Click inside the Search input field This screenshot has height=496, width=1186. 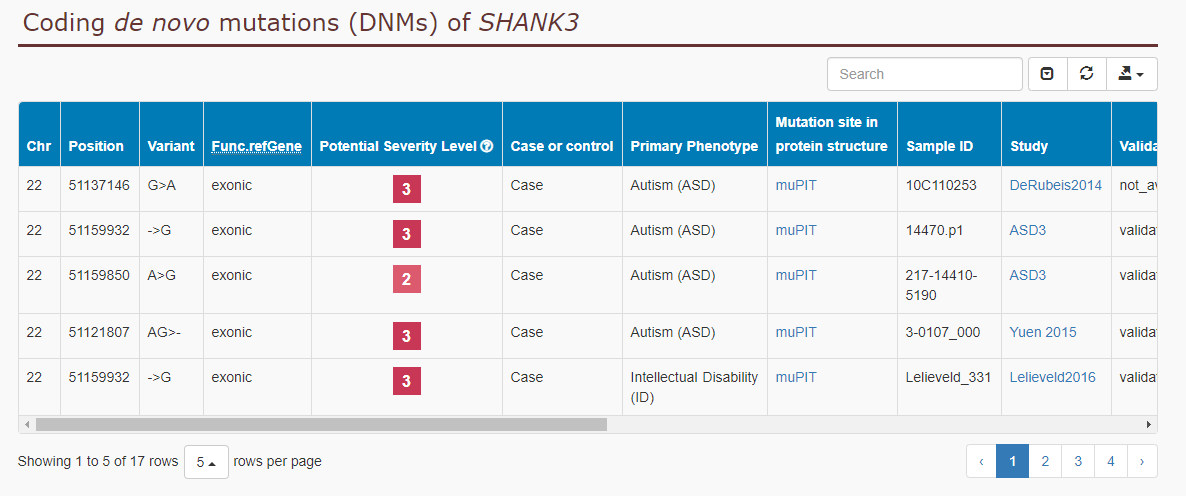(924, 74)
